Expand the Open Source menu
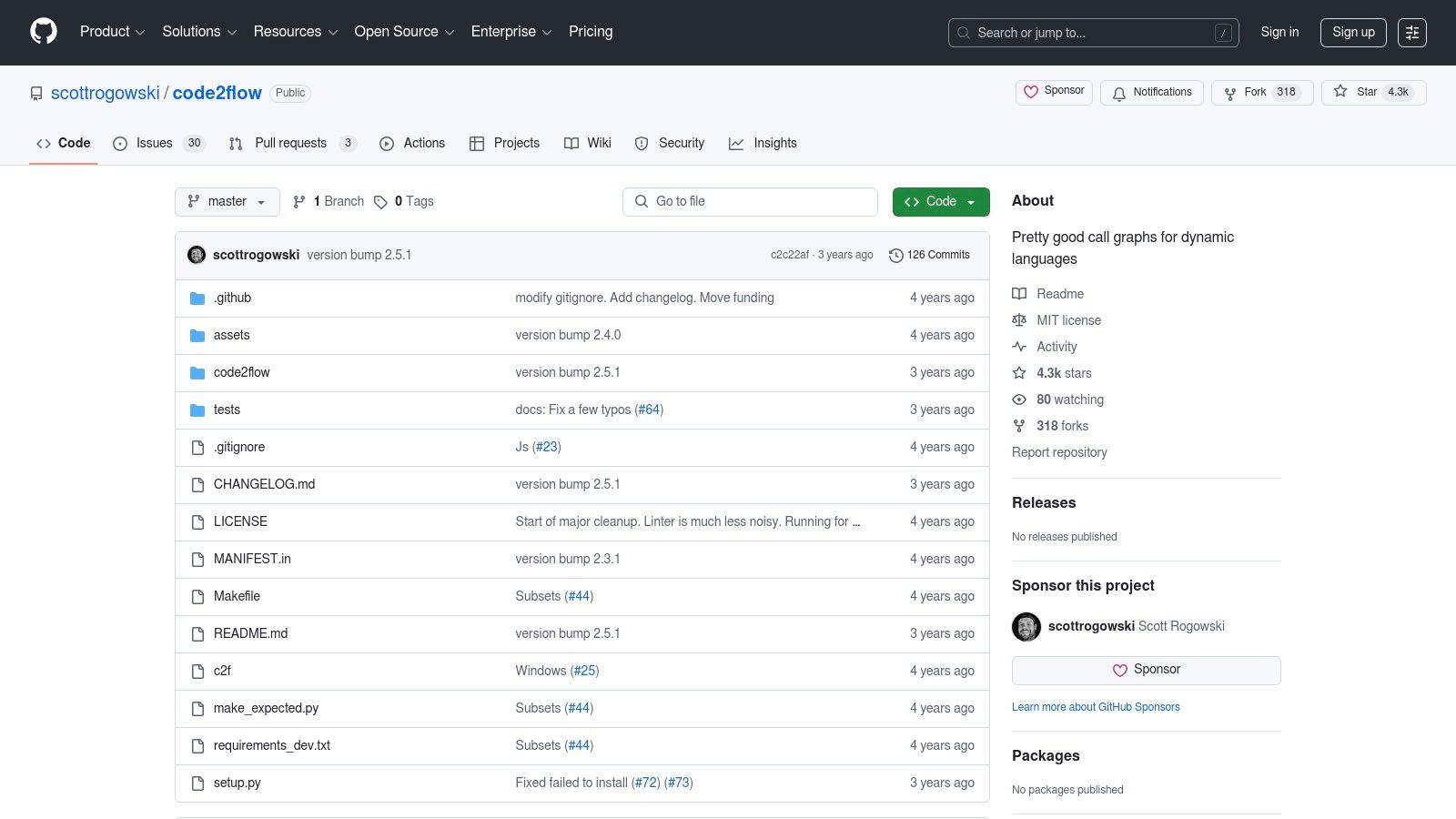Image resolution: width=1456 pixels, height=819 pixels. (404, 32)
